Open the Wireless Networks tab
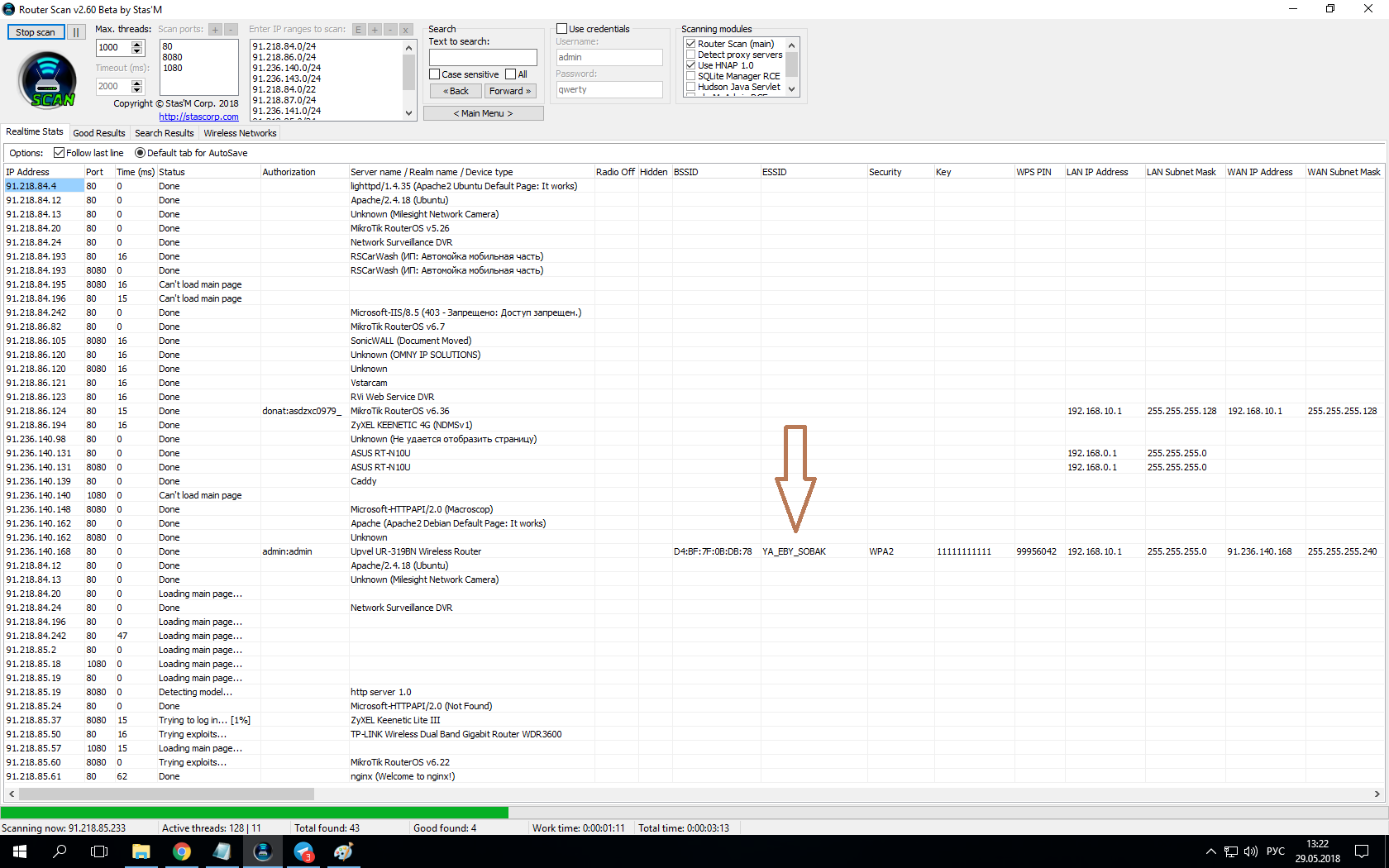This screenshot has height=868, width=1389. [240, 133]
